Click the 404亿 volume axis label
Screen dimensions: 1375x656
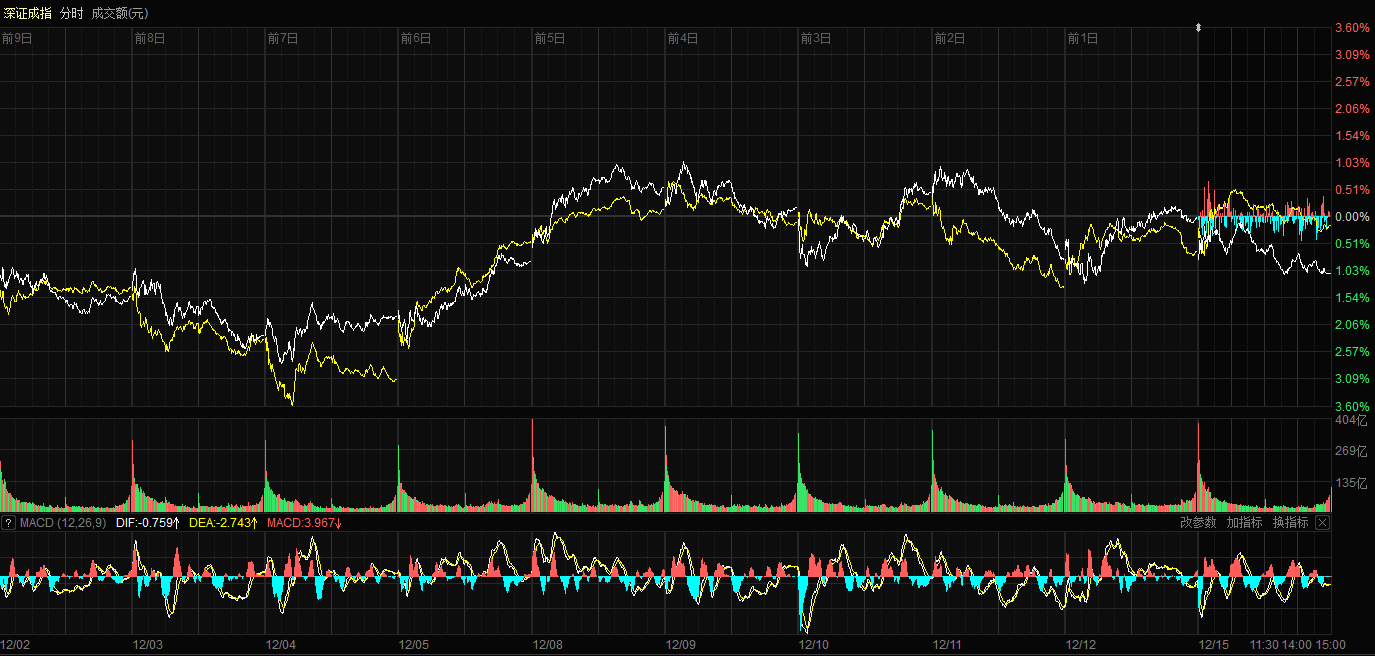click(1351, 422)
